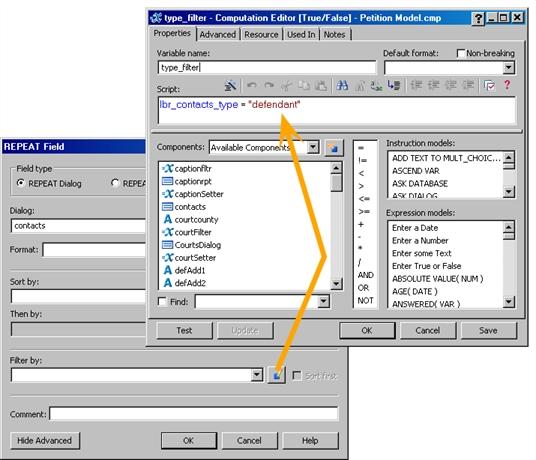
Task: Click Hide Advanced in REPEAT Field dialog
Action: (x=45, y=441)
